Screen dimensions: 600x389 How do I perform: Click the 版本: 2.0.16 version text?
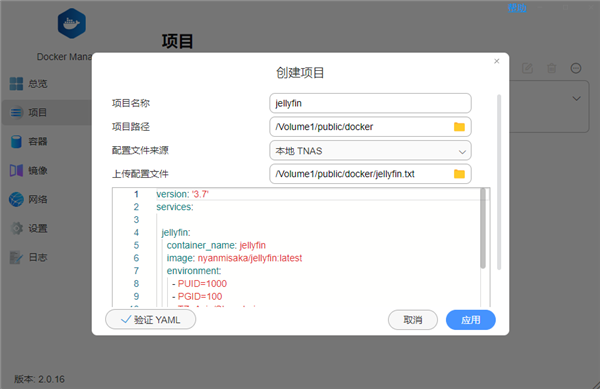pyautogui.click(x=39, y=379)
